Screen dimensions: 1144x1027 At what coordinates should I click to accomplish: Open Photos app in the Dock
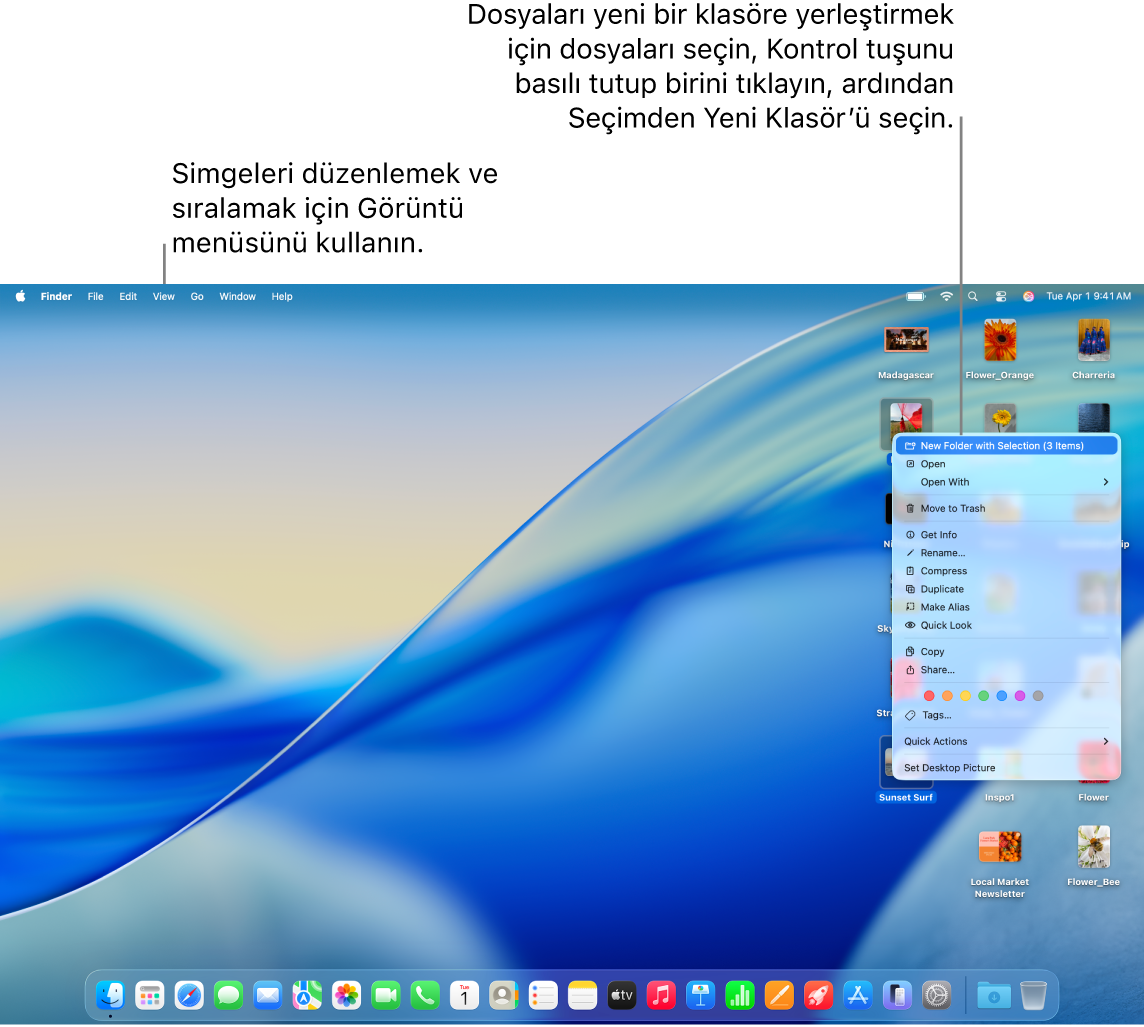(347, 996)
